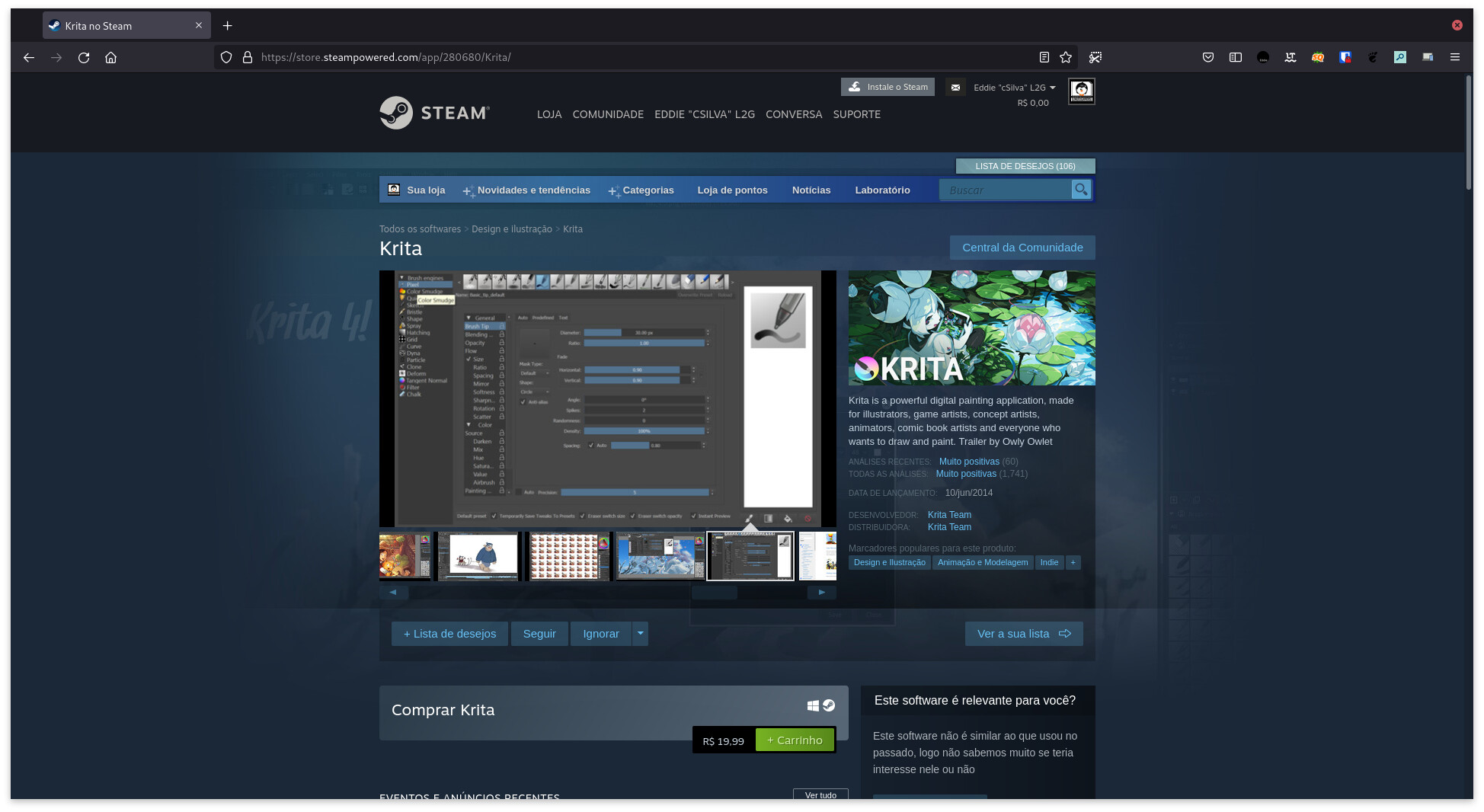Select the snowy mountain screenshot thumbnail

pyautogui.click(x=660, y=556)
